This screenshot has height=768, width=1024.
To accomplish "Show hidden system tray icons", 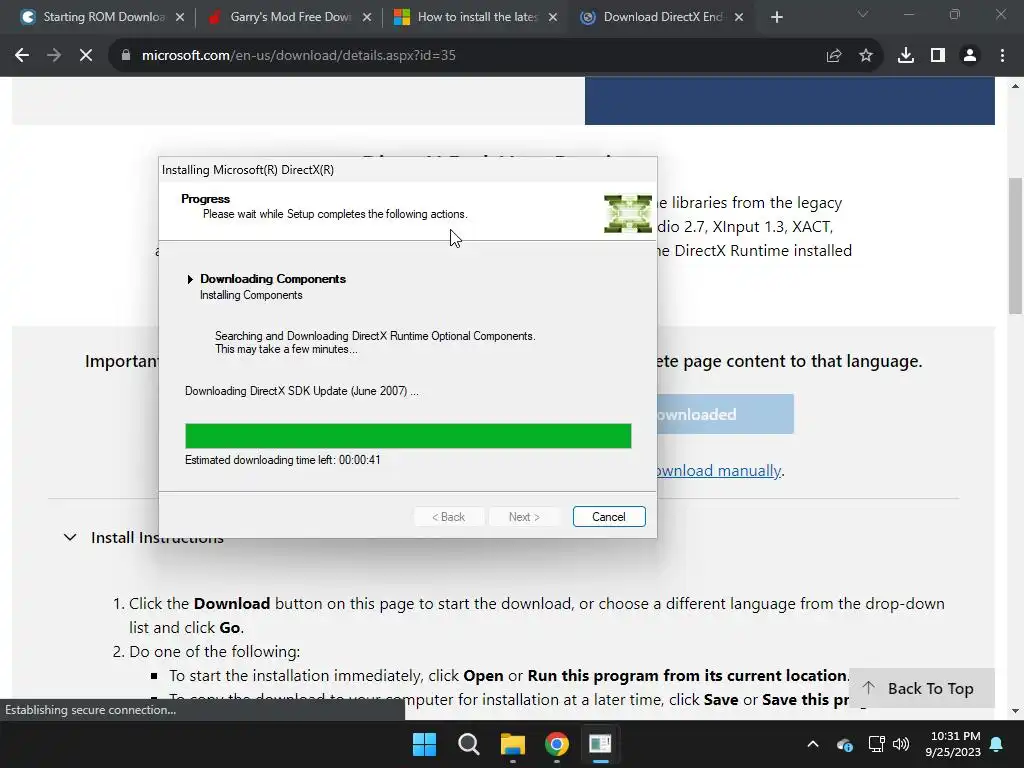I will point(813,744).
